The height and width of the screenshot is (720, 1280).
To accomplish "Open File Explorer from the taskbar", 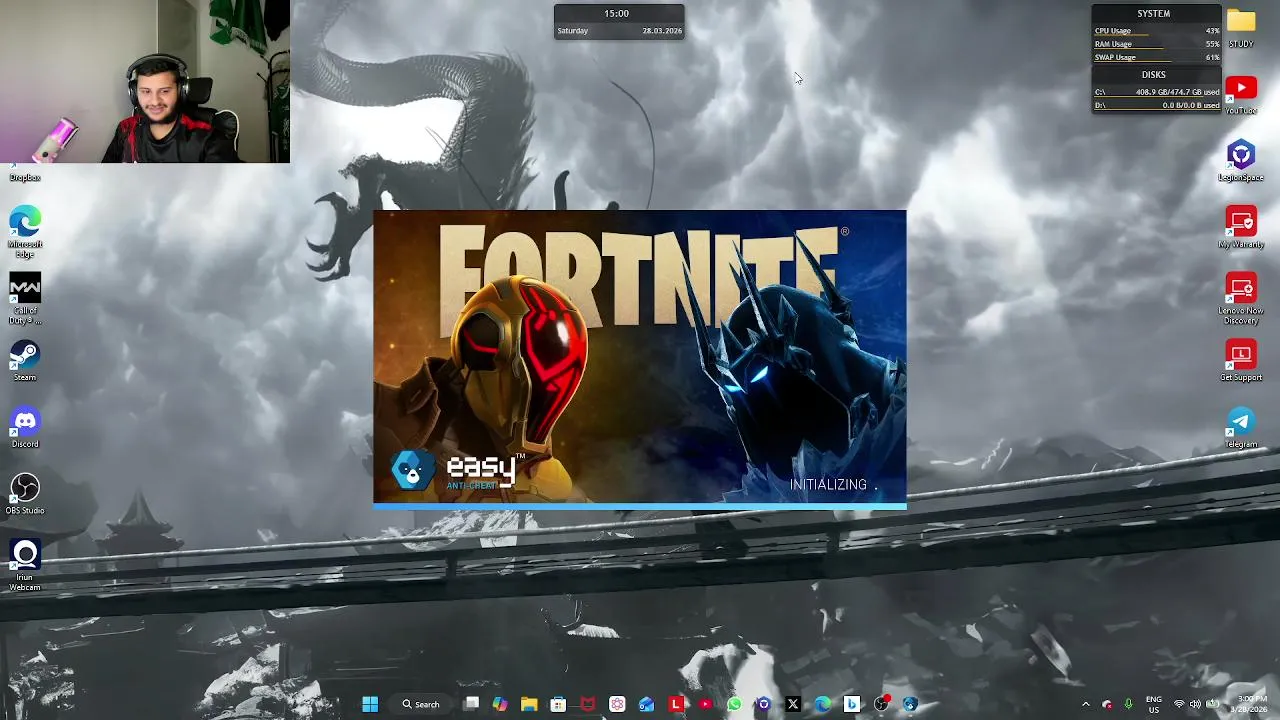I will point(529,704).
